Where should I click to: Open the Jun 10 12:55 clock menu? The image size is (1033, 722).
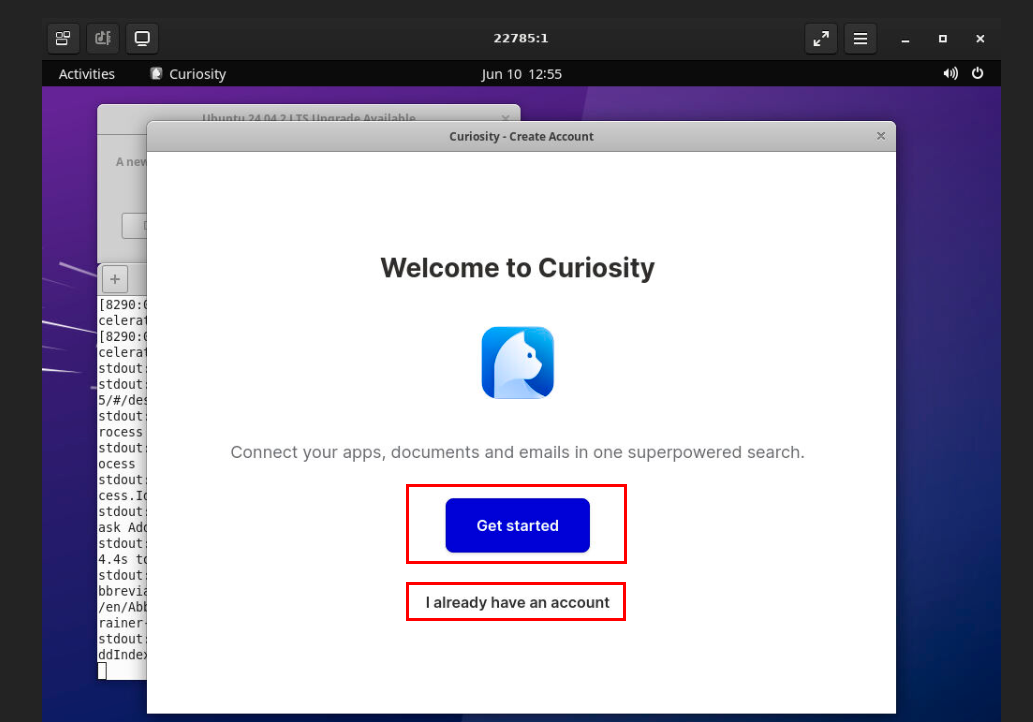[x=521, y=74]
